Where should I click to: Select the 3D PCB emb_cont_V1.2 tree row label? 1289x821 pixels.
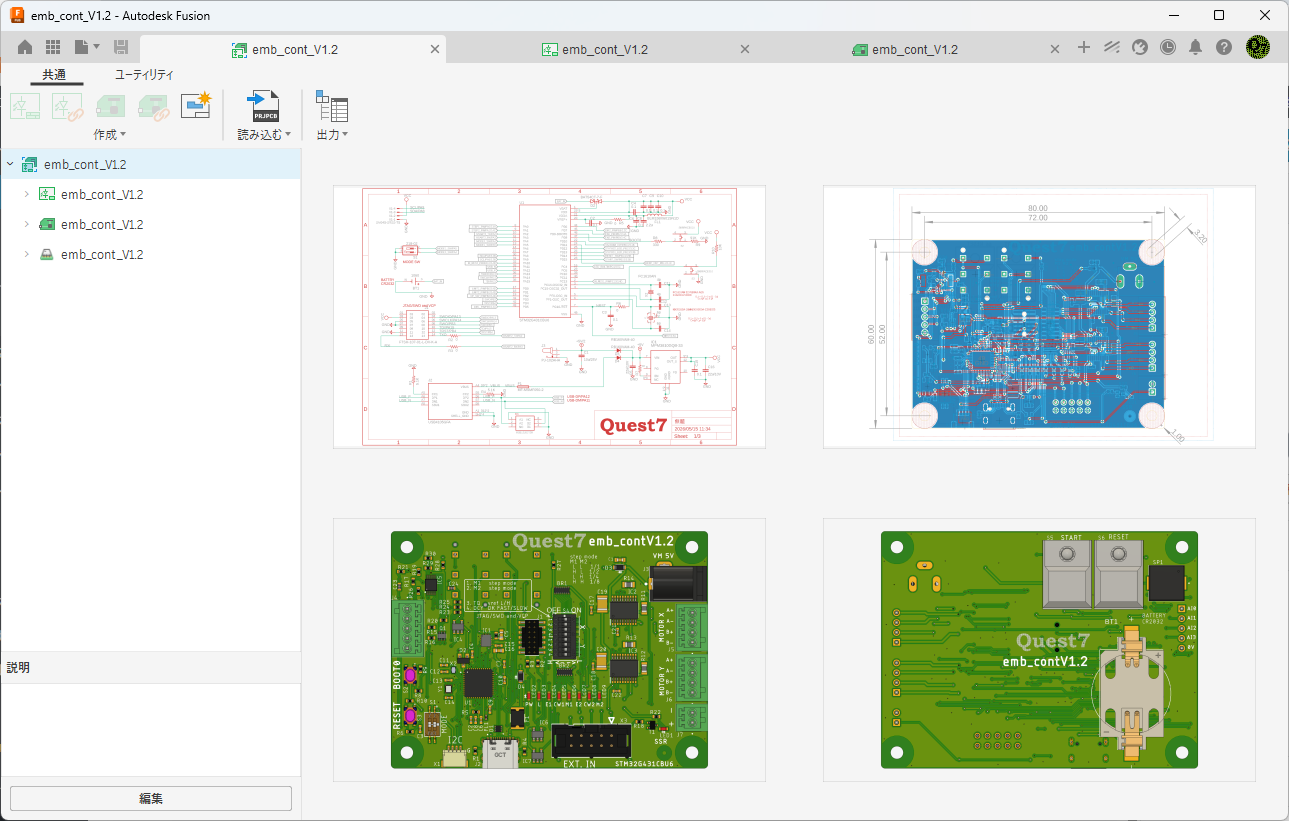click(x=102, y=255)
